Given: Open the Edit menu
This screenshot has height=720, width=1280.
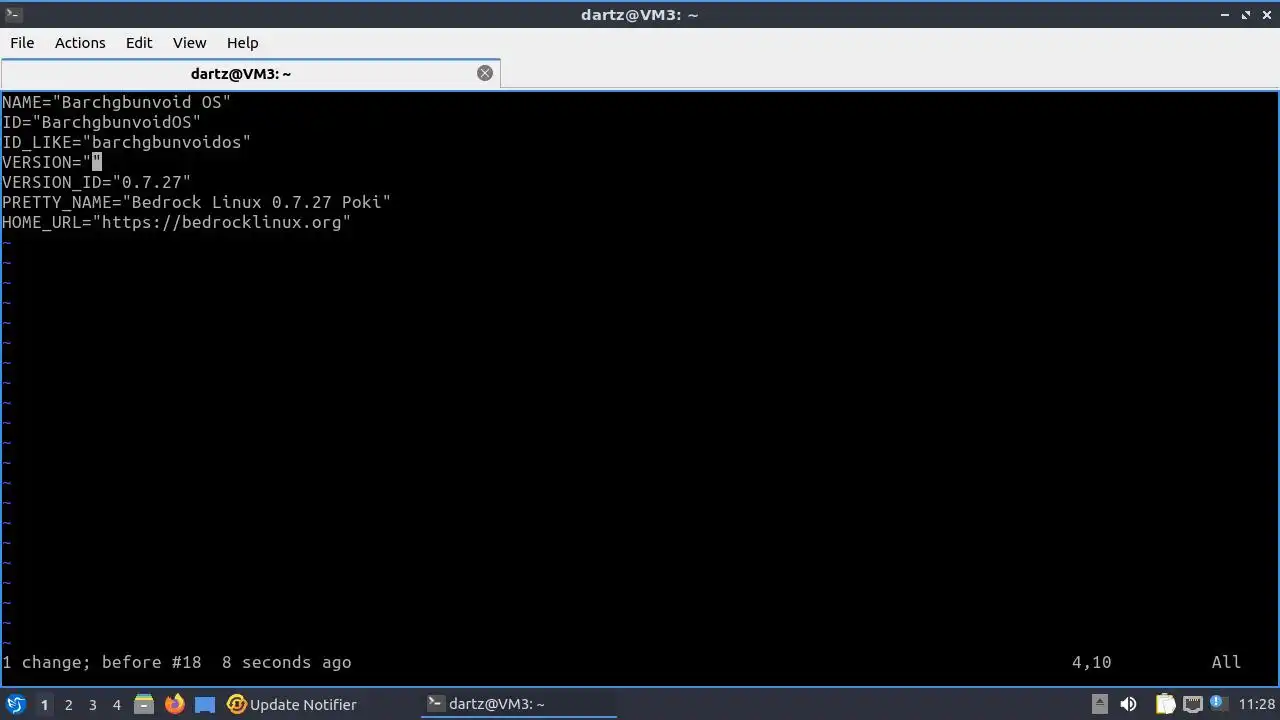Looking at the screenshot, I should pos(139,42).
